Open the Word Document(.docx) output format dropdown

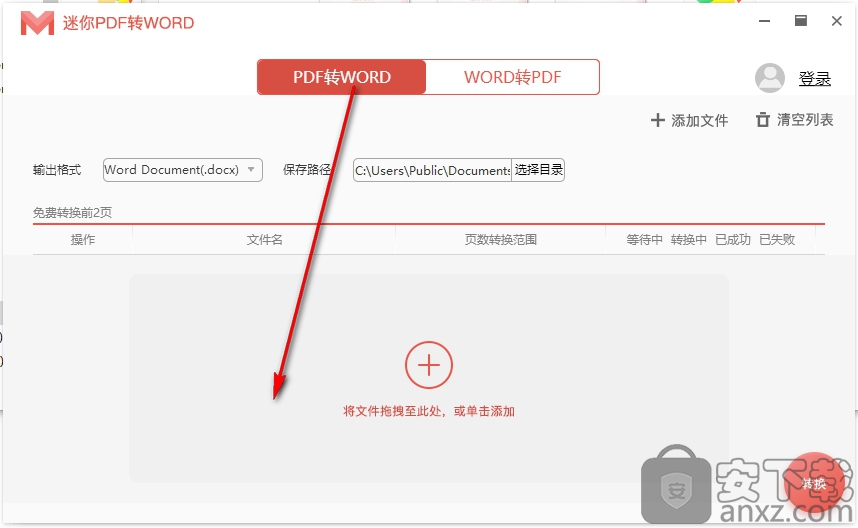[x=183, y=170]
